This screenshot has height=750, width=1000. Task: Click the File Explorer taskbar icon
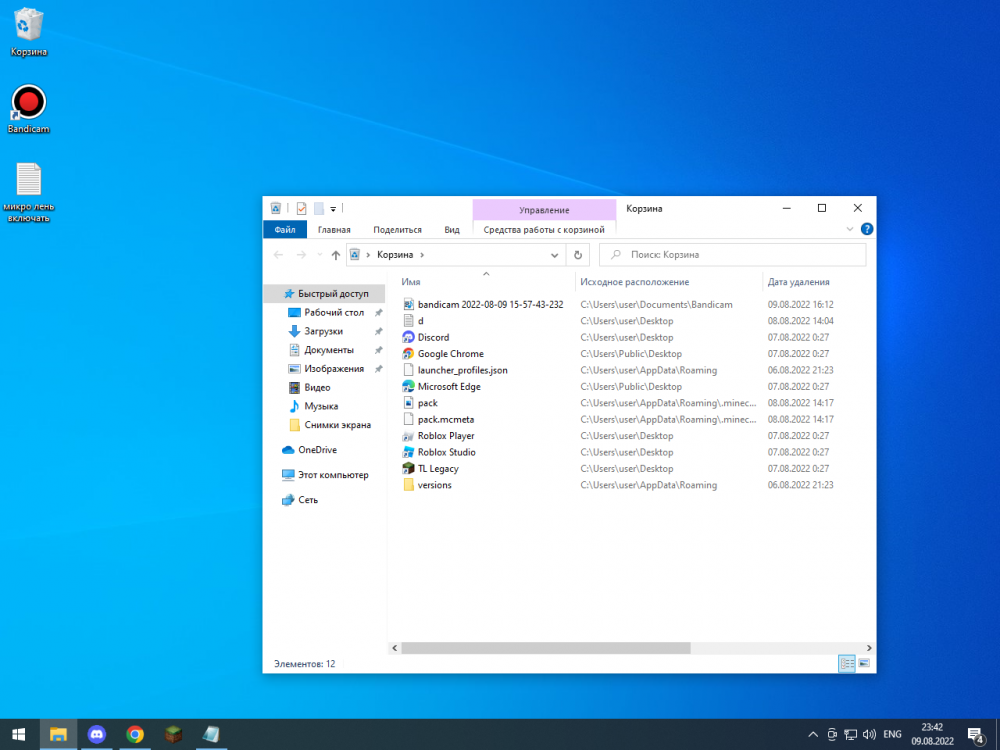point(58,735)
